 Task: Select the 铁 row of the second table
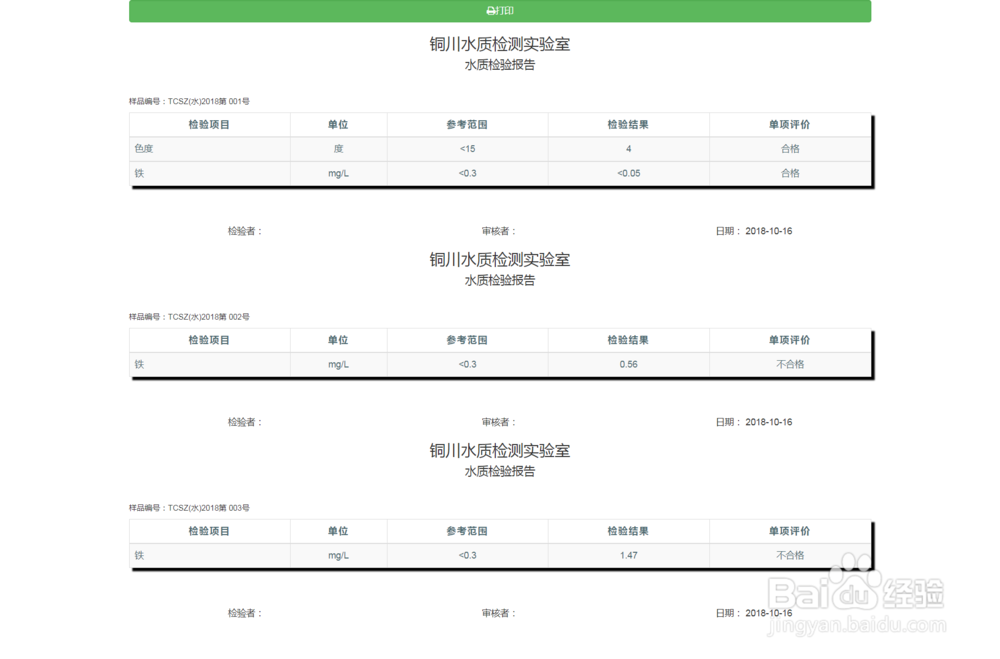click(x=139, y=364)
